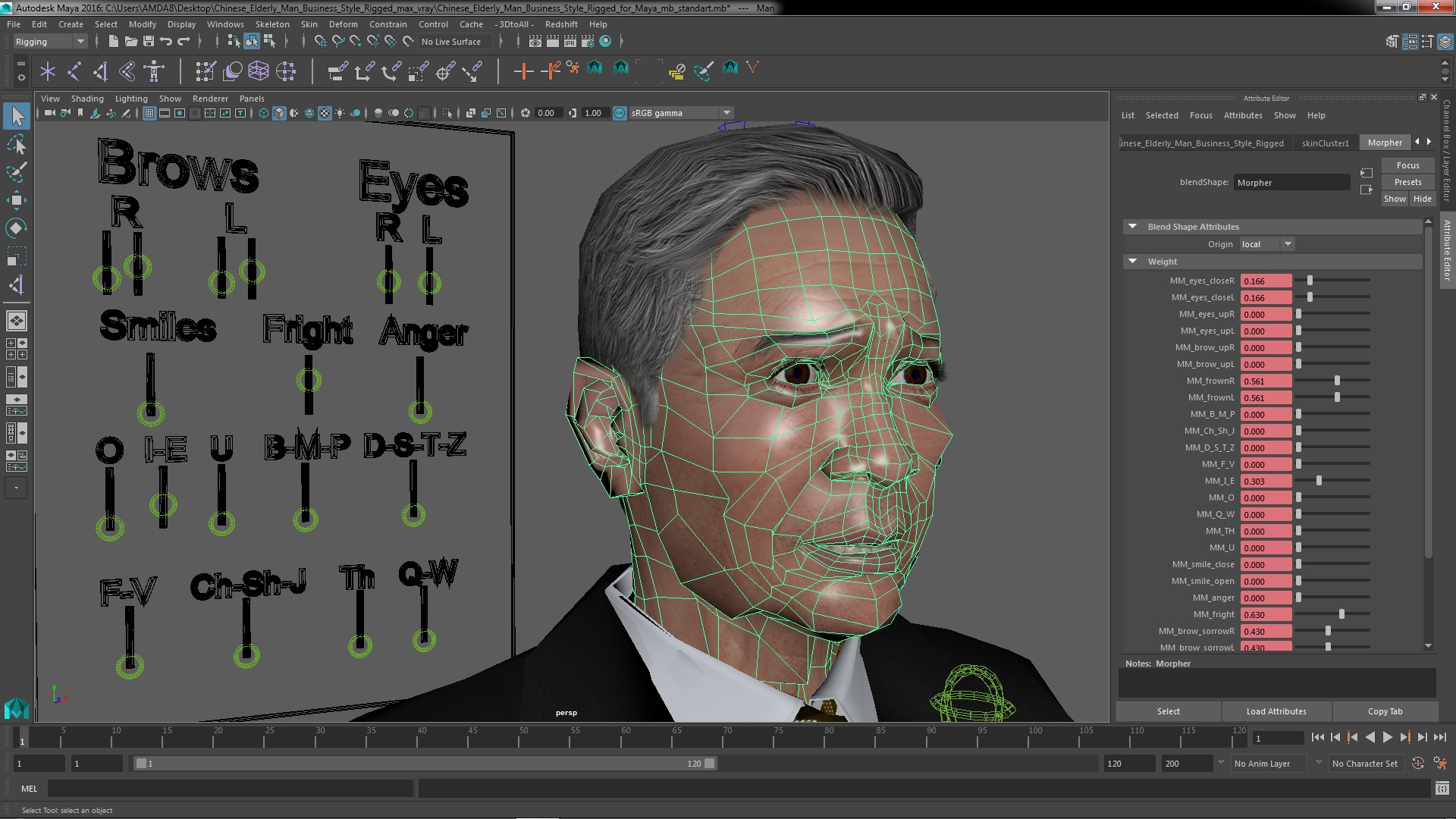This screenshot has height=819, width=1456.
Task: Toggle smooth shade all cube icon
Action: pos(279,113)
